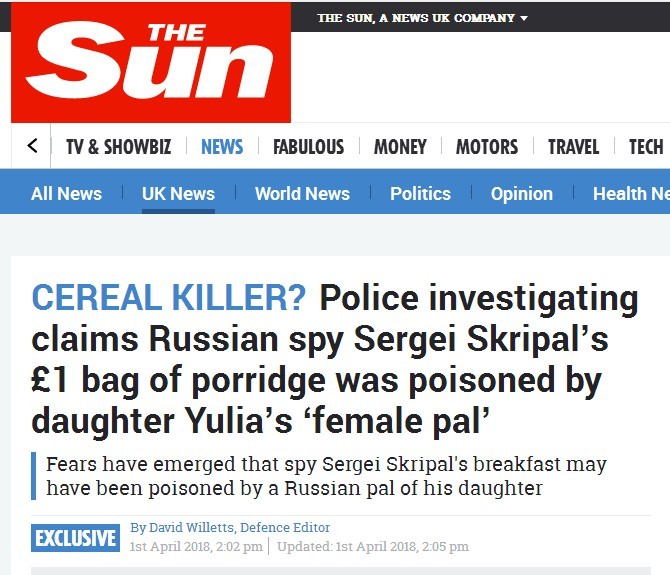The image size is (670, 575).
Task: Go to the Tech section
Action: coord(646,147)
